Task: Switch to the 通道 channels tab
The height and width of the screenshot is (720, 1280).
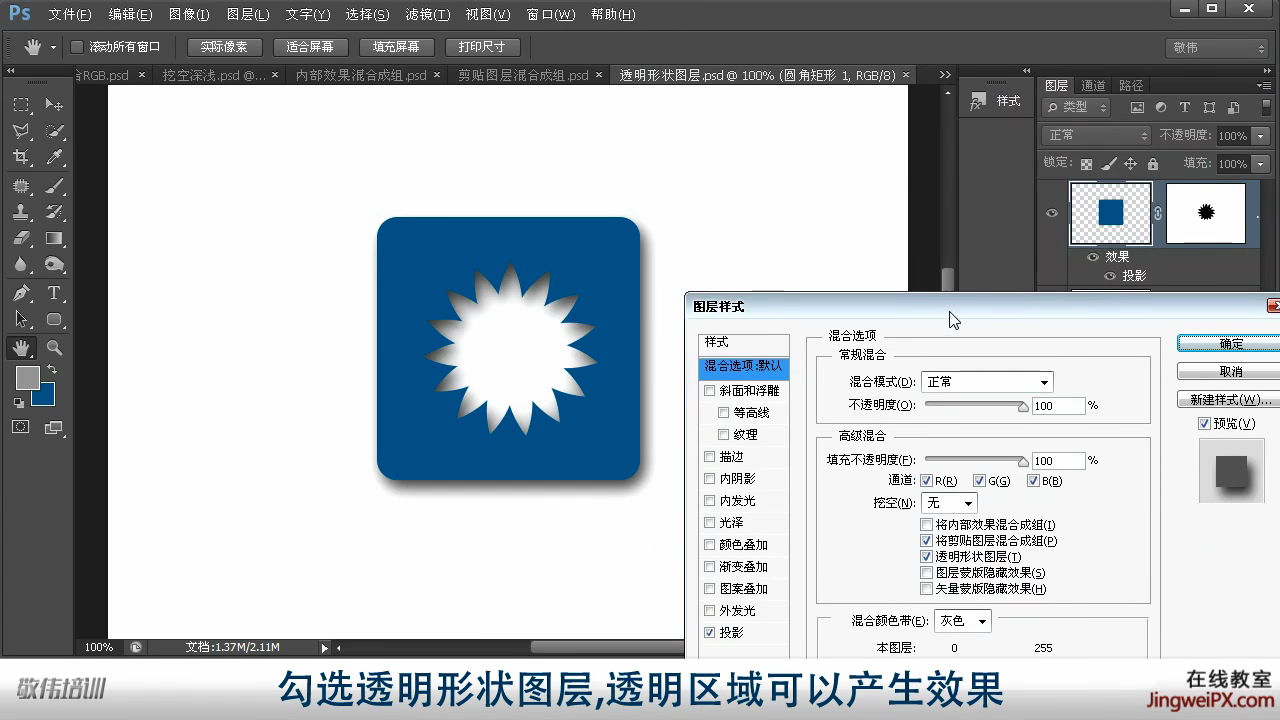Action: [x=1094, y=86]
